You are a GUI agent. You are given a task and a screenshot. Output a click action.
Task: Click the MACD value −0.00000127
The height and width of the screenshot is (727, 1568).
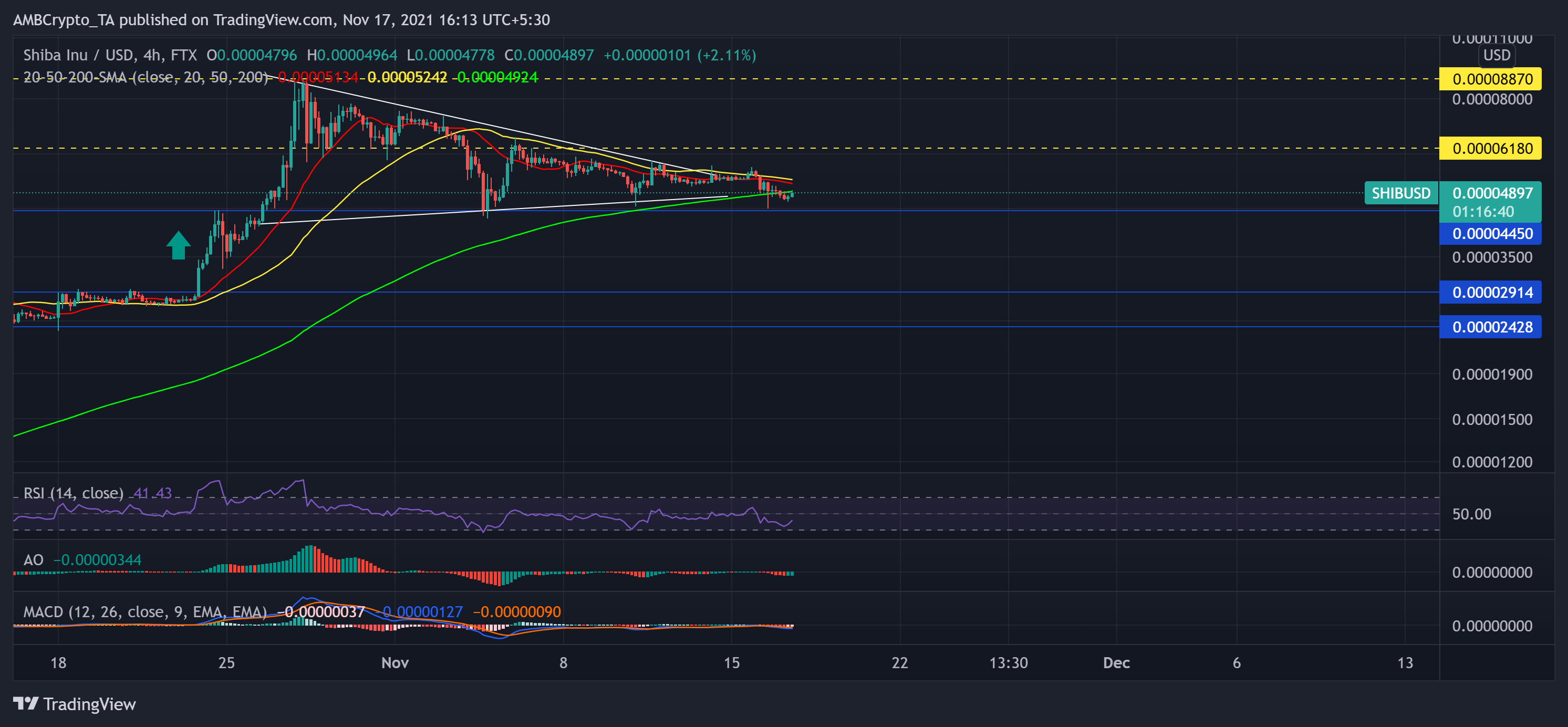[419, 611]
